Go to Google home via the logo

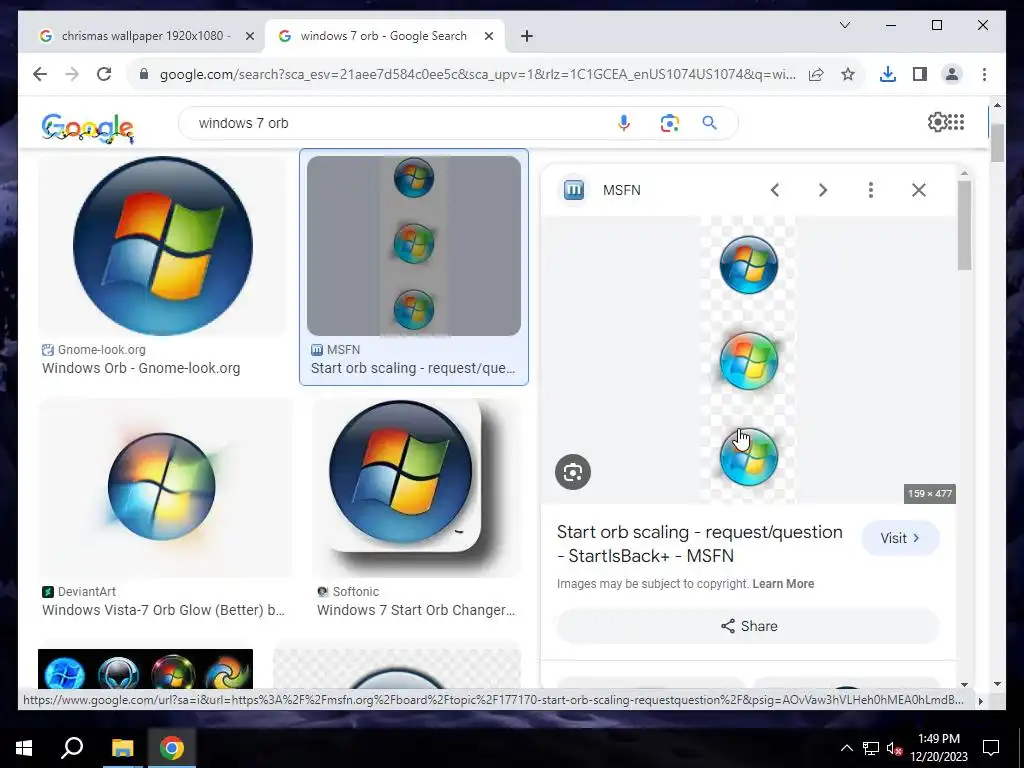(x=88, y=127)
